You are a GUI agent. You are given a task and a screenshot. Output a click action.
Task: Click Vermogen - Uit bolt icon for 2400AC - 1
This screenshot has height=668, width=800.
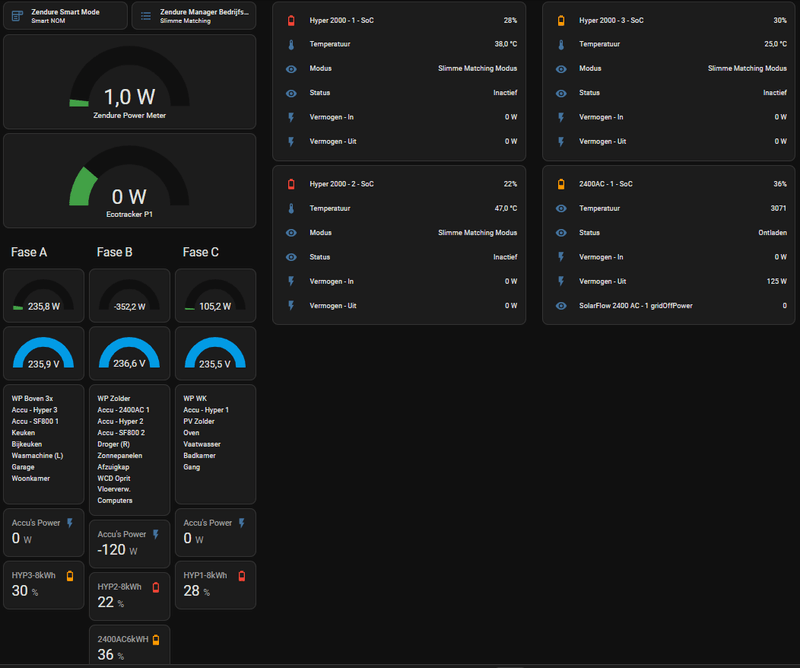tap(561, 282)
